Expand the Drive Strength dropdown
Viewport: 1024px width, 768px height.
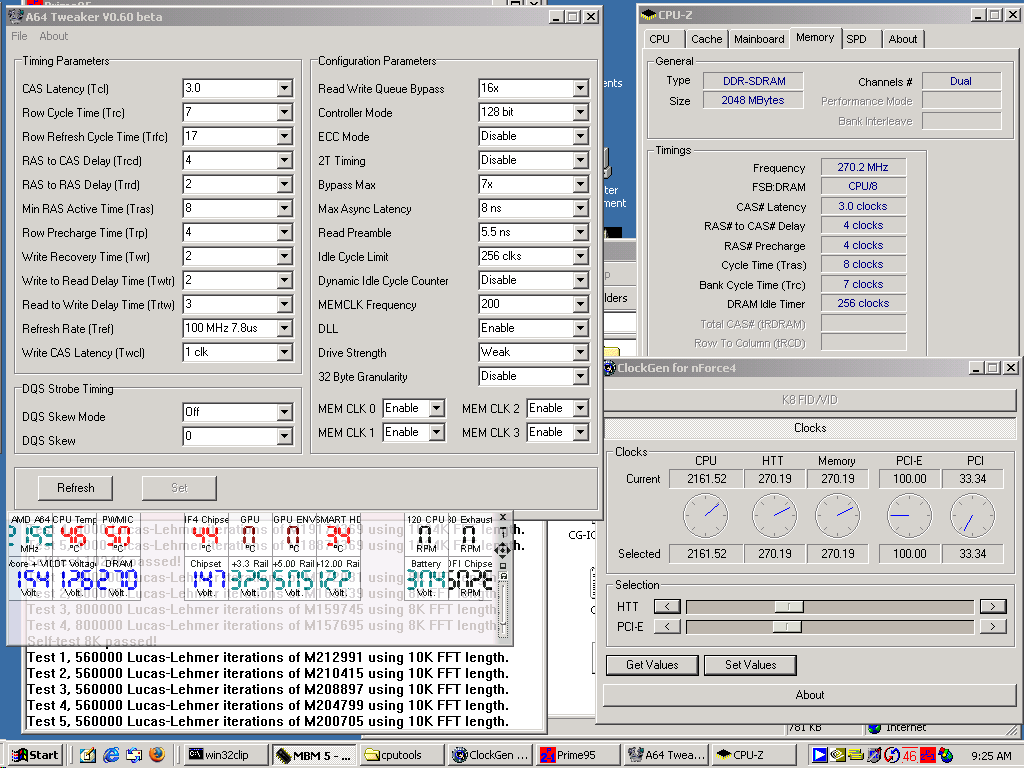click(581, 353)
